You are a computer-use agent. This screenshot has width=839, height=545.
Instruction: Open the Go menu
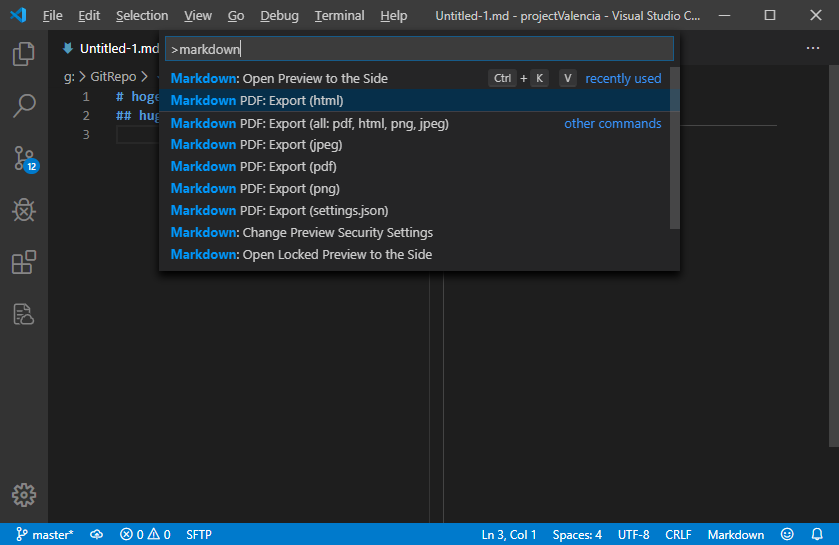tap(236, 16)
